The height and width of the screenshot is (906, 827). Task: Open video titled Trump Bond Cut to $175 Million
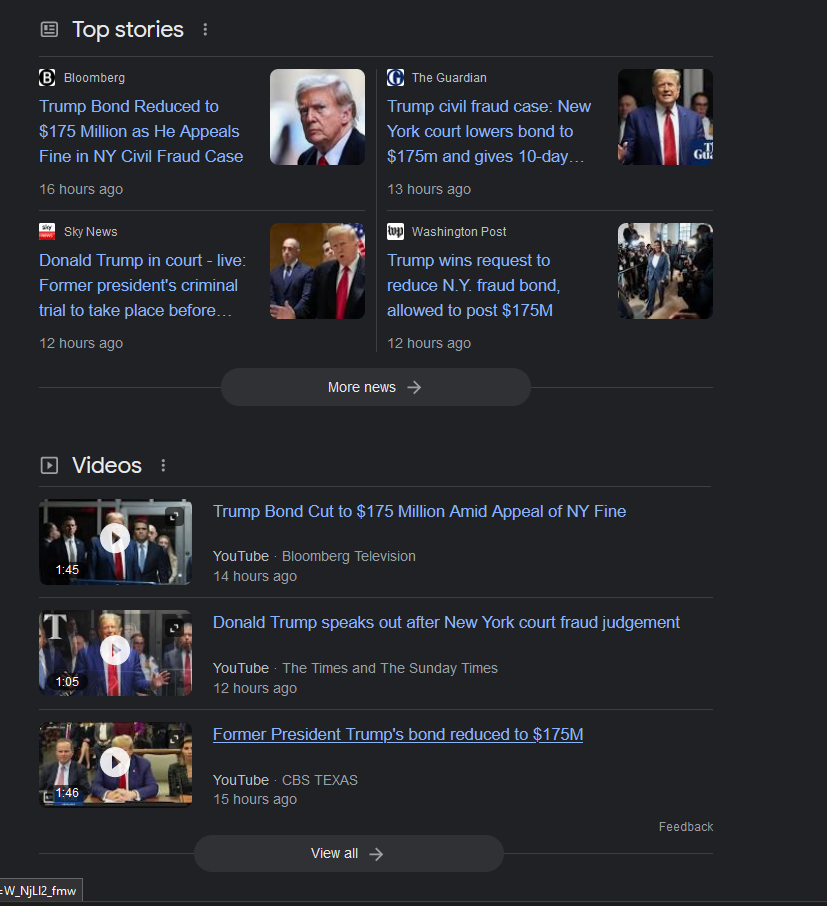420,511
